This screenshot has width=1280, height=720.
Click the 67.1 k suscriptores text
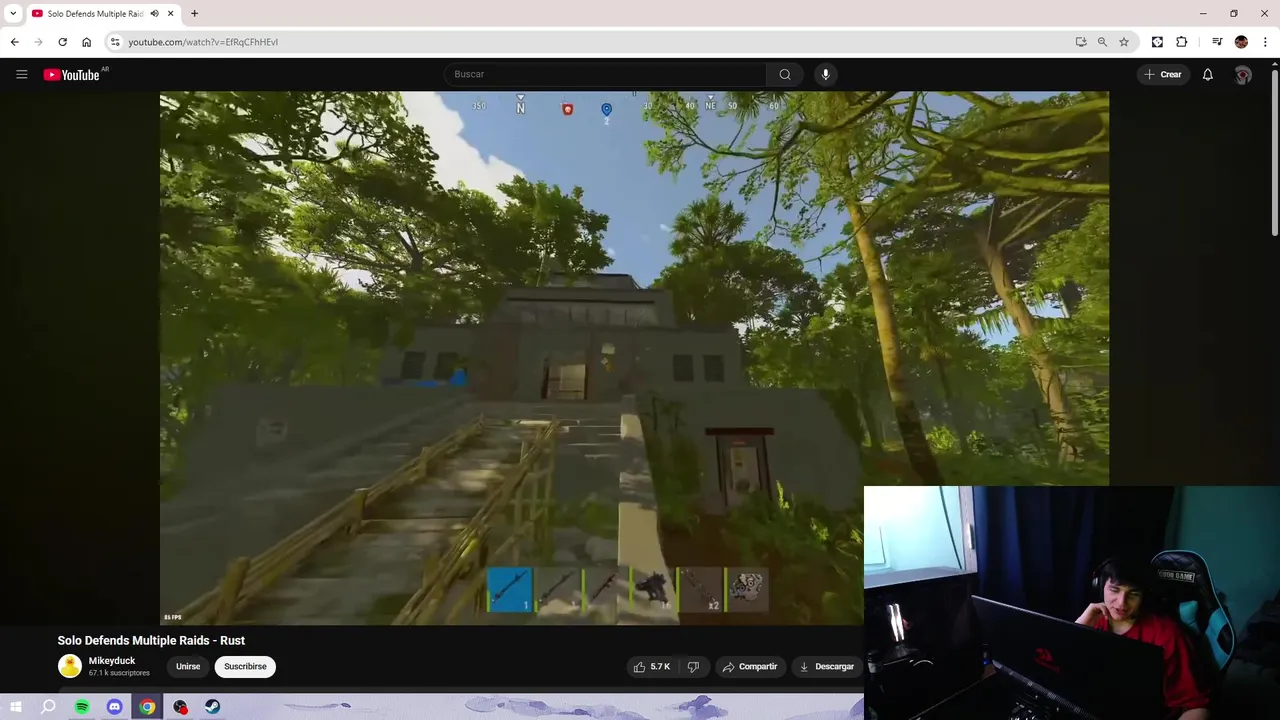(x=119, y=673)
